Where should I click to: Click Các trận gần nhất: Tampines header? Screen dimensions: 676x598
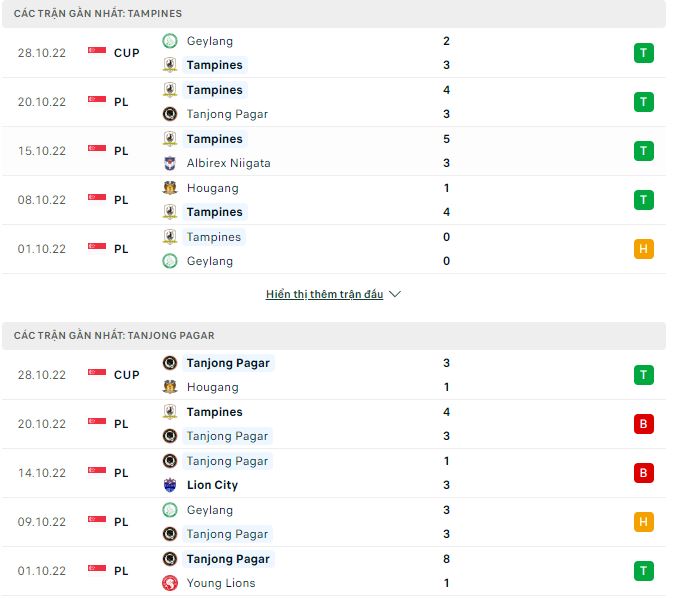tap(98, 14)
